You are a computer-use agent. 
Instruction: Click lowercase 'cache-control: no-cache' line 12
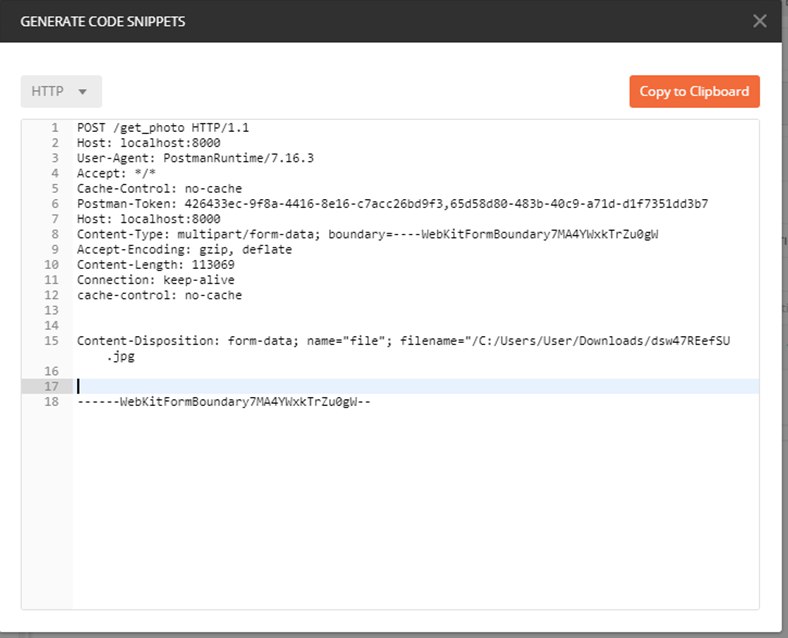tap(159, 295)
